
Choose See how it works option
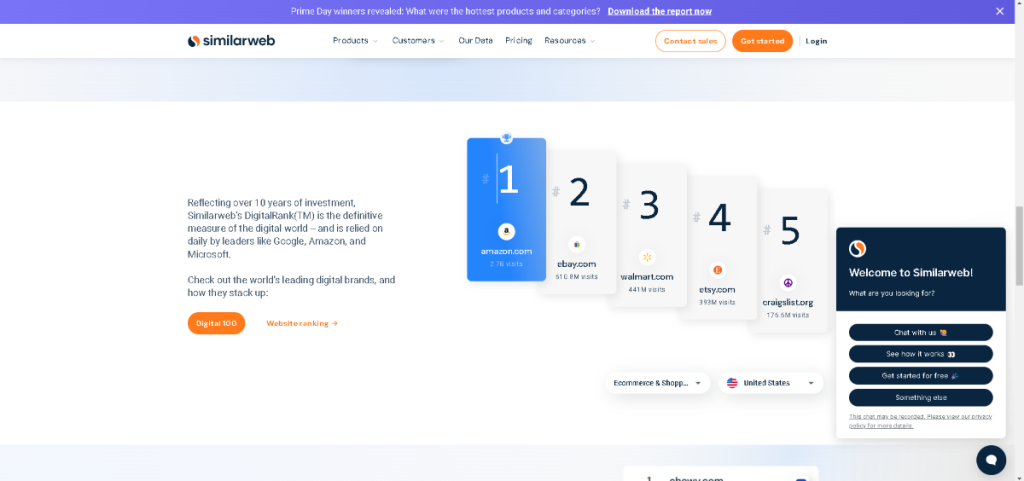point(921,354)
